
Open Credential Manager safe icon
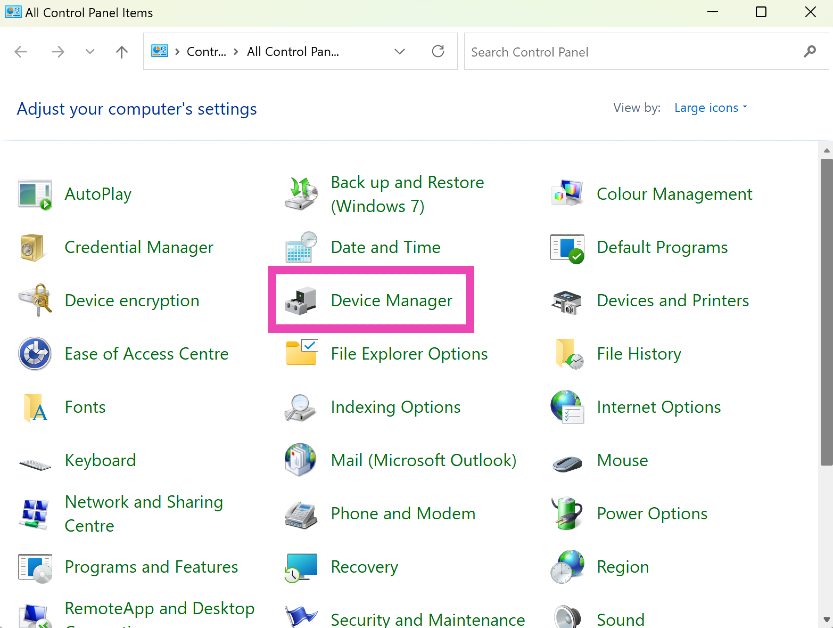35,247
